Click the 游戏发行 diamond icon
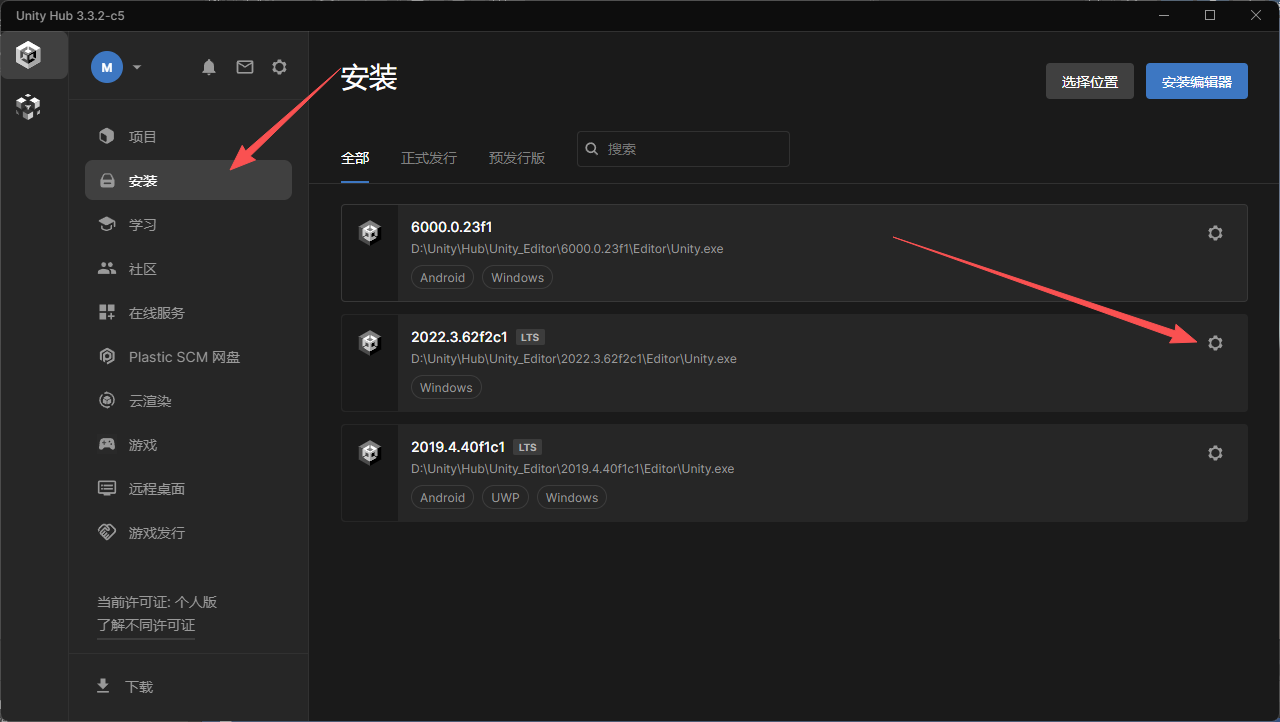The width and height of the screenshot is (1280, 722). click(107, 532)
